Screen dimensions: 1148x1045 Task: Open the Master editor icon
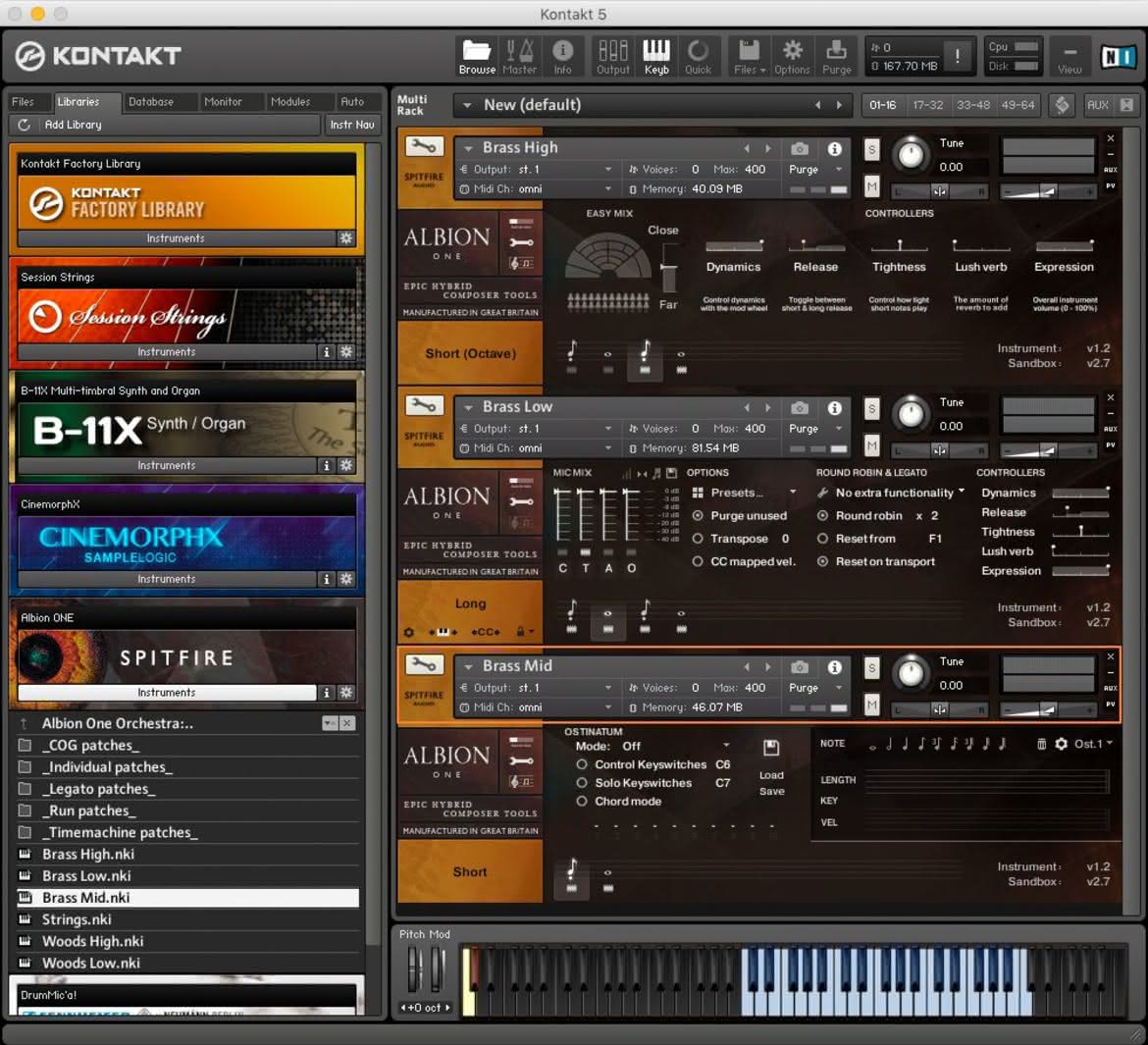coord(520,56)
